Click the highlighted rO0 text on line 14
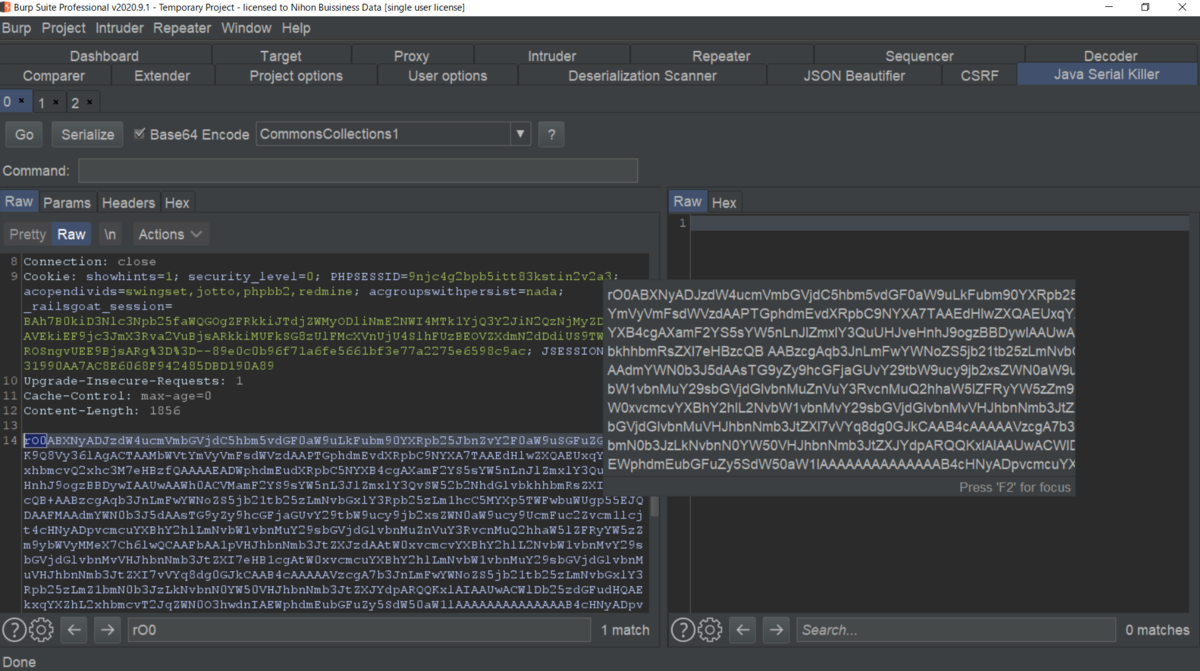 pos(35,440)
